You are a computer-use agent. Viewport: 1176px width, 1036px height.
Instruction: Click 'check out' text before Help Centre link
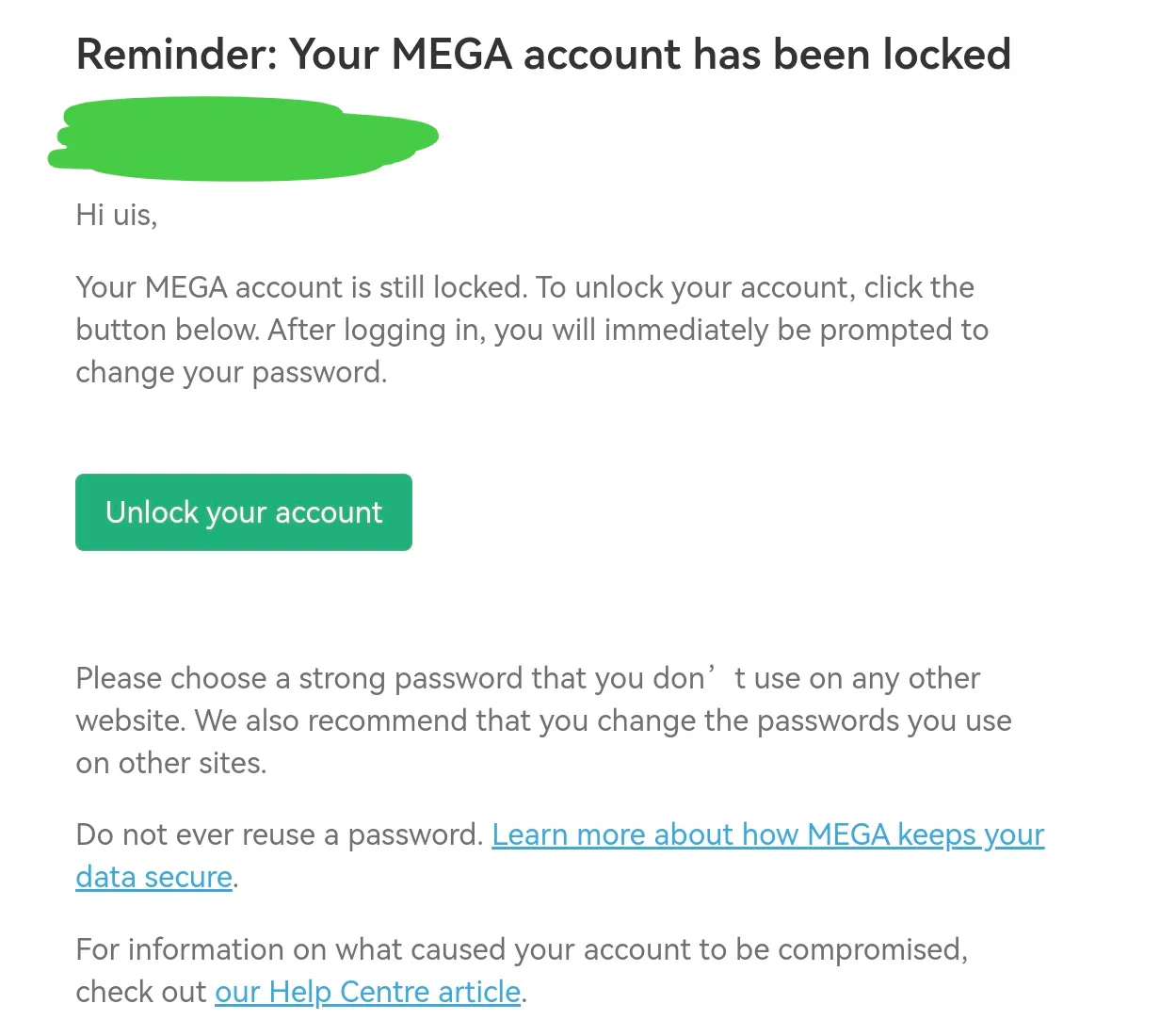pos(140,993)
